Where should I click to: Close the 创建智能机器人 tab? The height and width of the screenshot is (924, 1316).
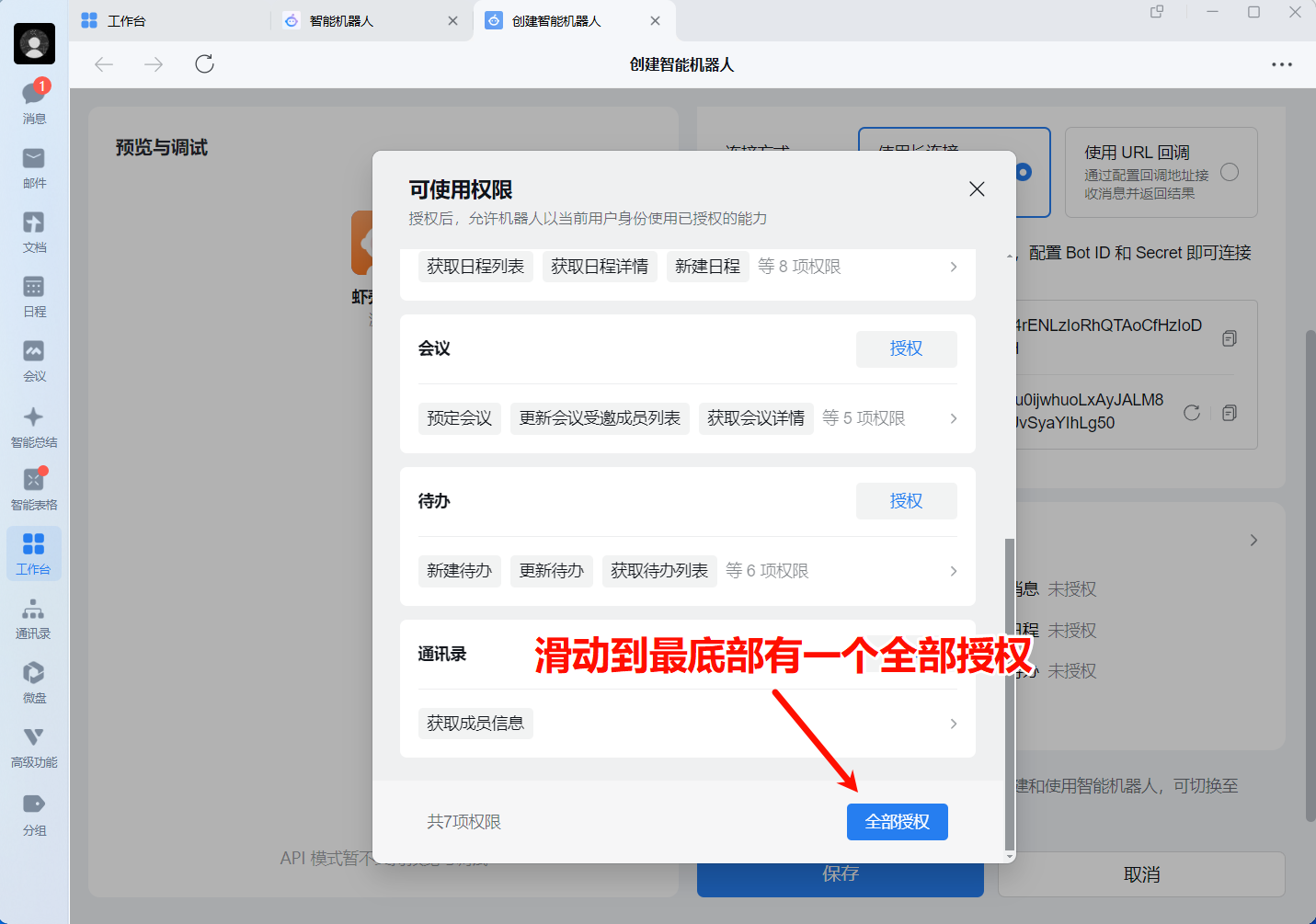click(x=655, y=21)
